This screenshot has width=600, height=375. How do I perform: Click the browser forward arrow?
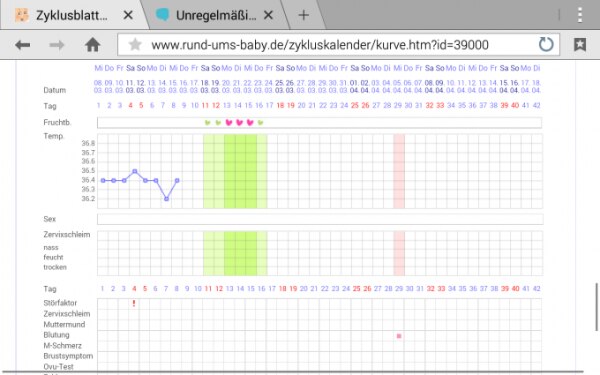pos(57,45)
